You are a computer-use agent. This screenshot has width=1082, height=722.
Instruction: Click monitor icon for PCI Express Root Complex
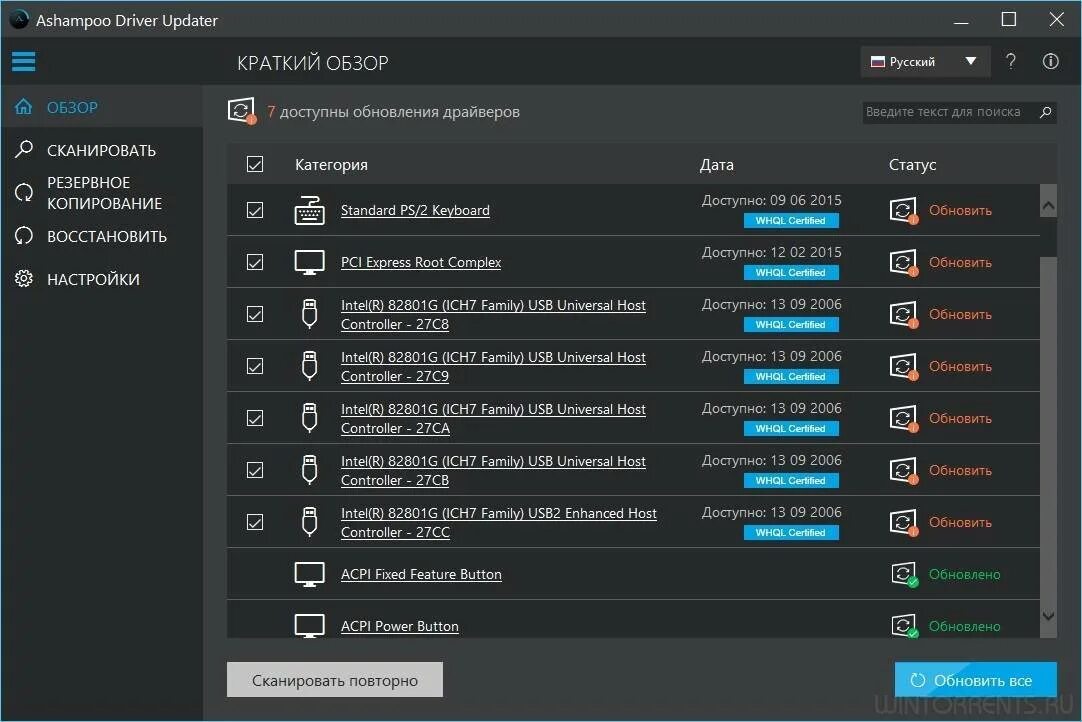[x=309, y=262]
